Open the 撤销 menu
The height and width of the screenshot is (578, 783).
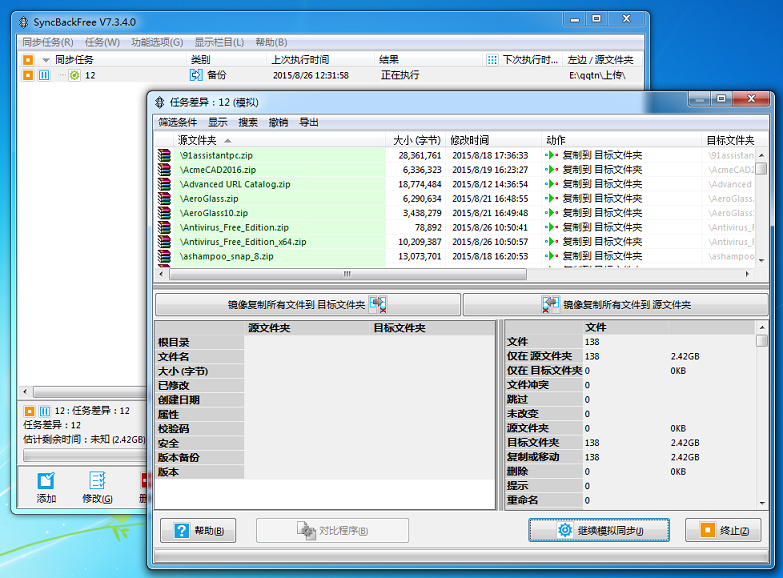click(278, 122)
